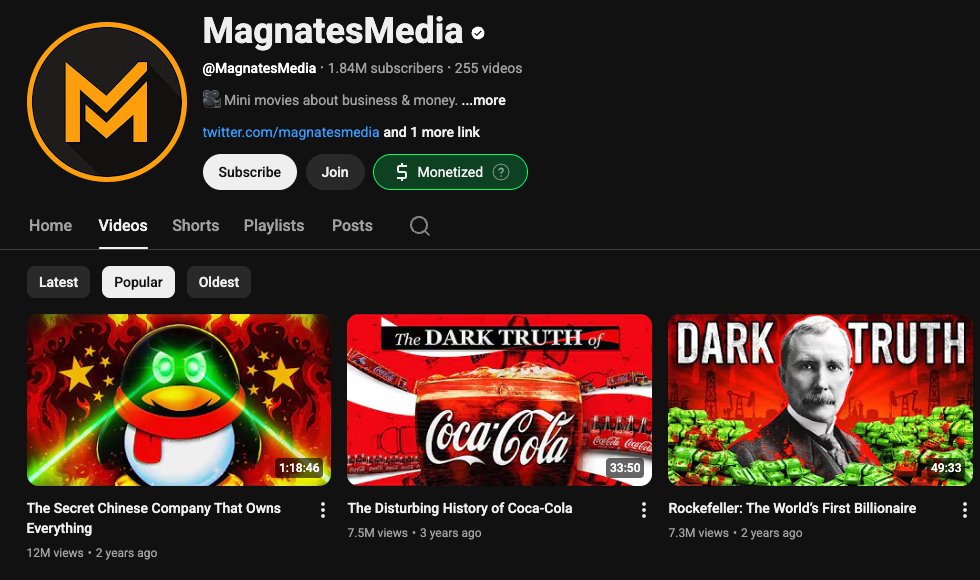Viewport: 980px width, 580px height.
Task: Open the channel search magnifier icon
Action: point(419,226)
